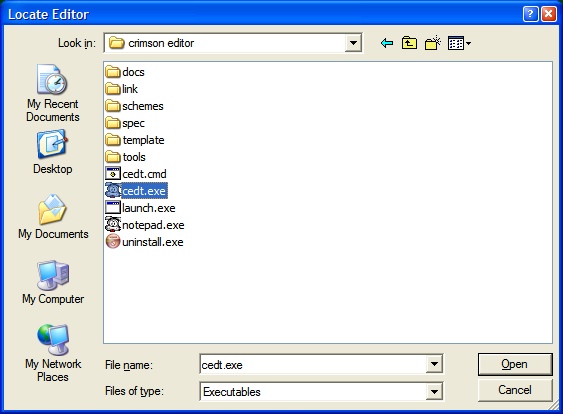Screen dimensions: 563x414
Task: Select the schemes folder
Action: click(x=135, y=106)
